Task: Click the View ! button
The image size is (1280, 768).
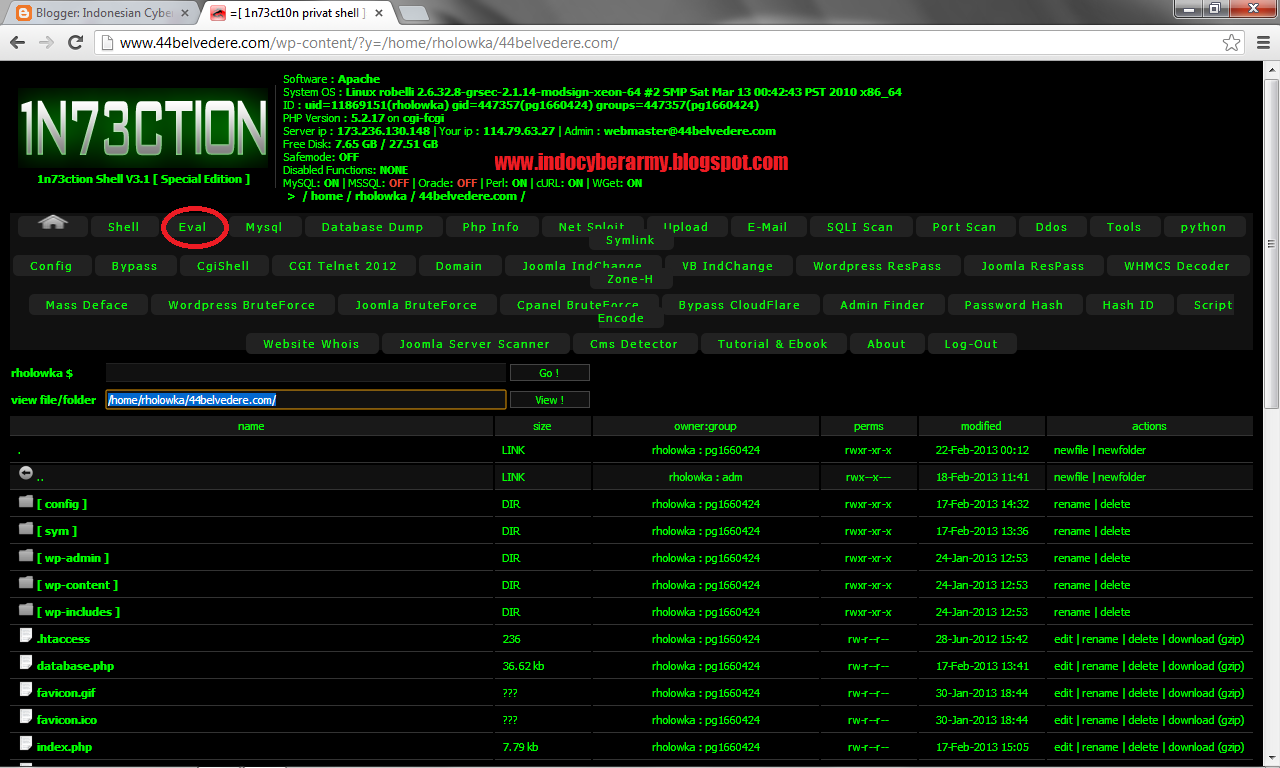Action: point(549,399)
